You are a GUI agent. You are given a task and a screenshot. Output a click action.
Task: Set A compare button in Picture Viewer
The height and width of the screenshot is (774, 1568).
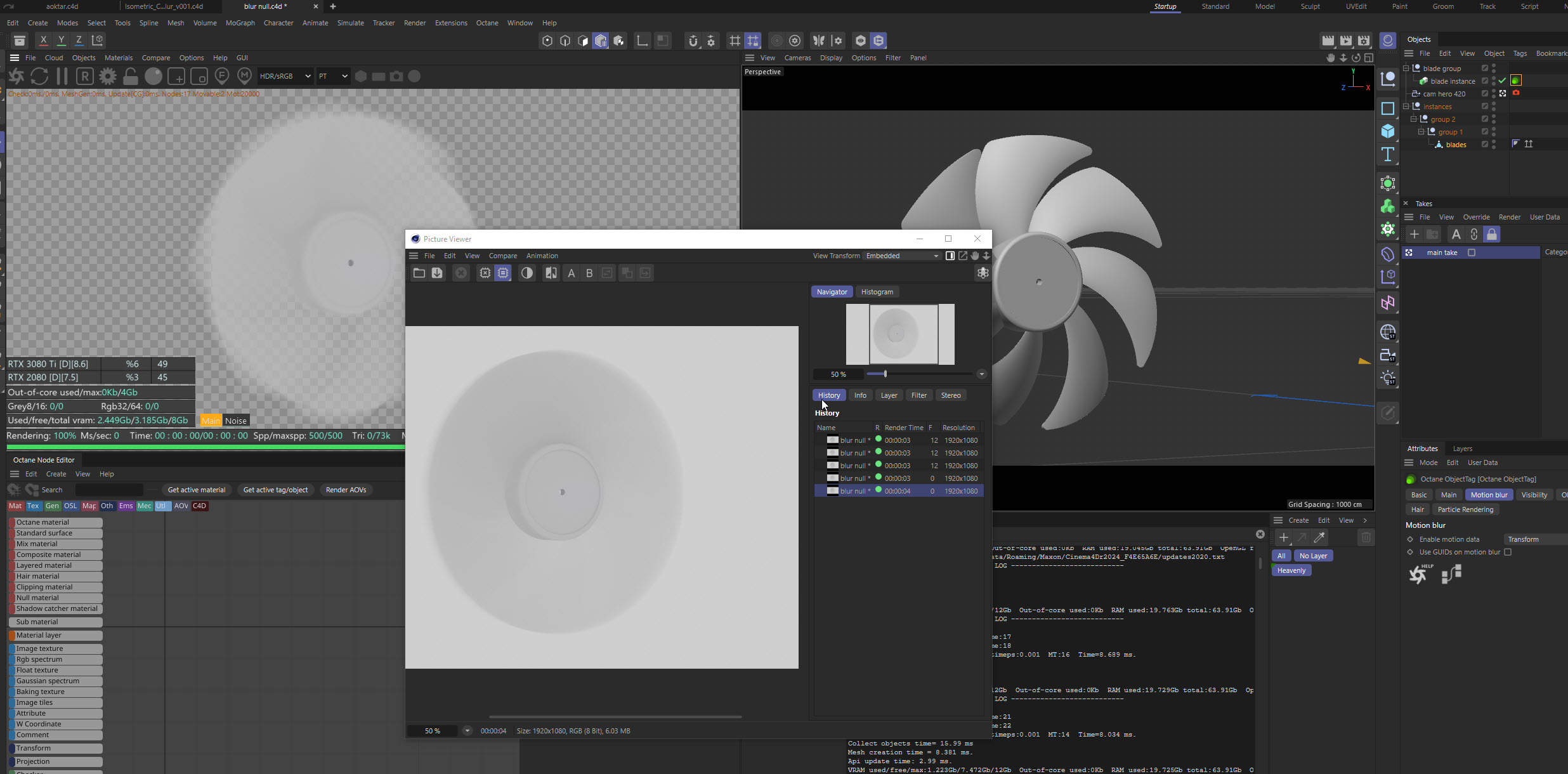point(571,273)
